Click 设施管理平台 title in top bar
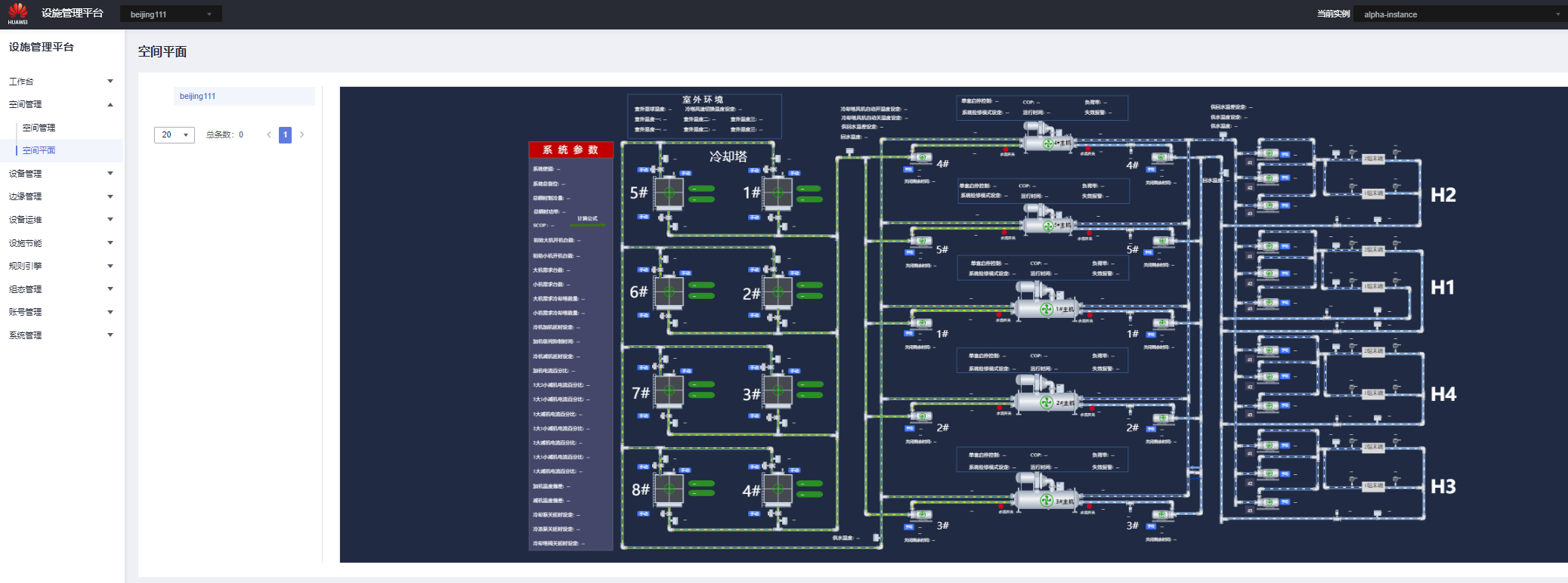The image size is (1568, 583). (x=72, y=13)
